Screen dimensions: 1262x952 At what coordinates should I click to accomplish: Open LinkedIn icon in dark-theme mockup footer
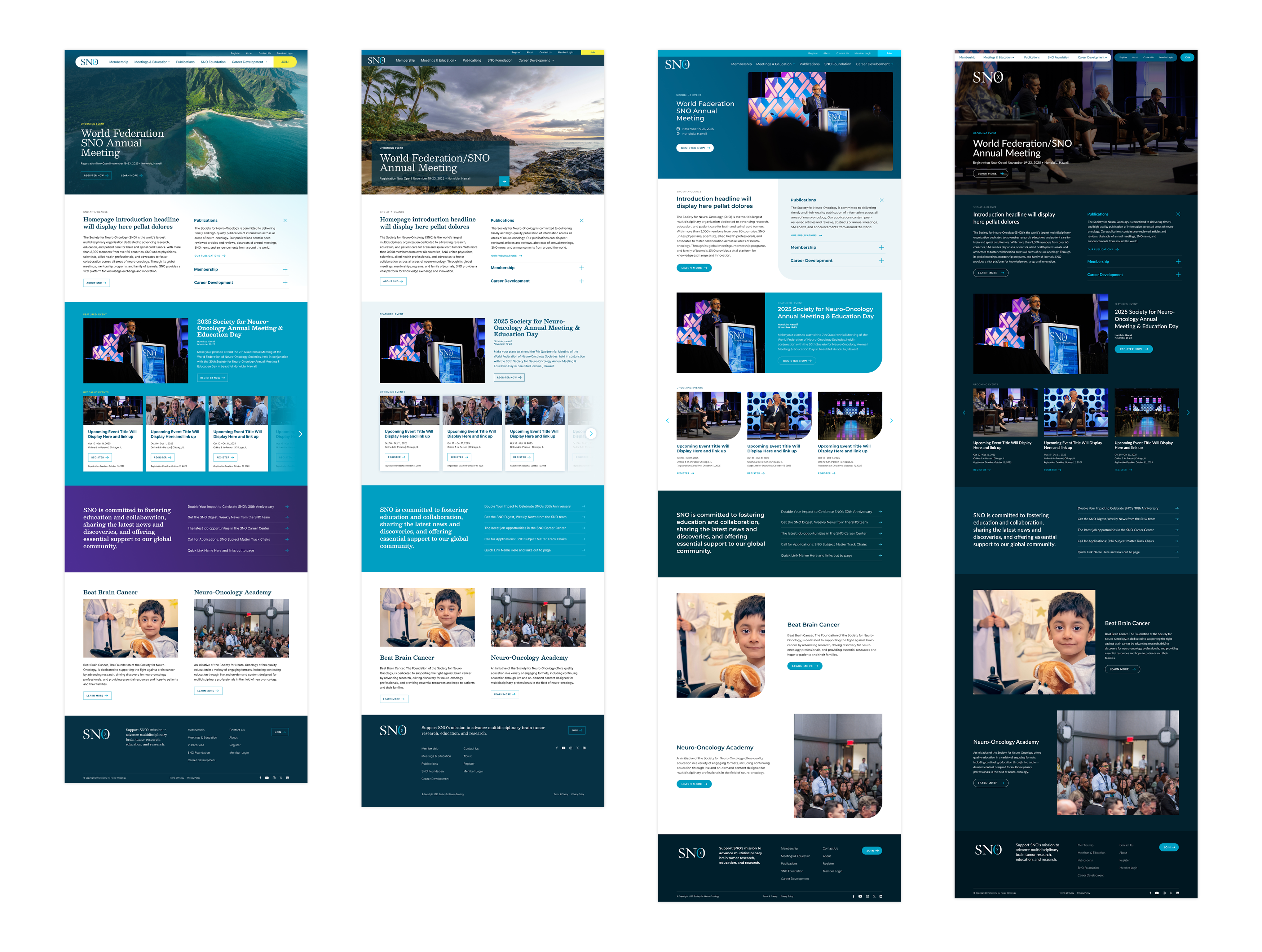[x=1178, y=893]
